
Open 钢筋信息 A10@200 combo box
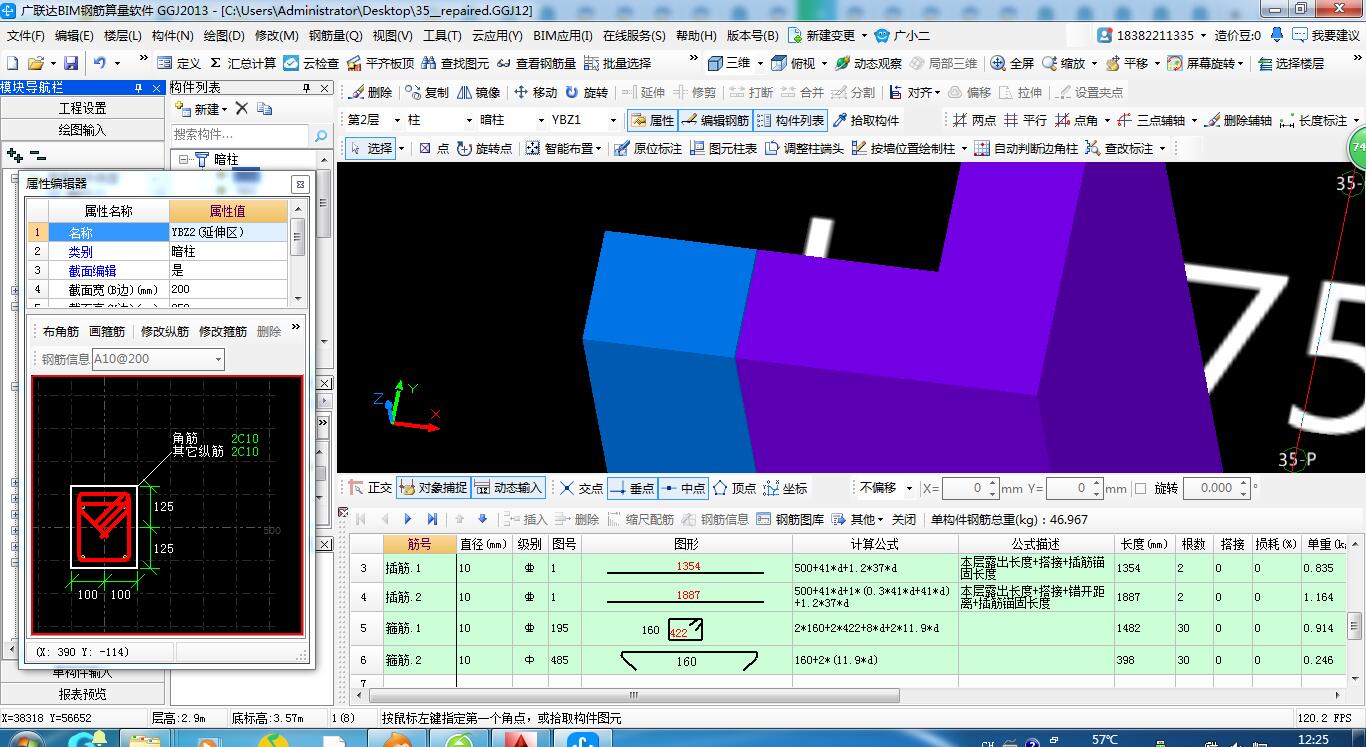point(158,359)
